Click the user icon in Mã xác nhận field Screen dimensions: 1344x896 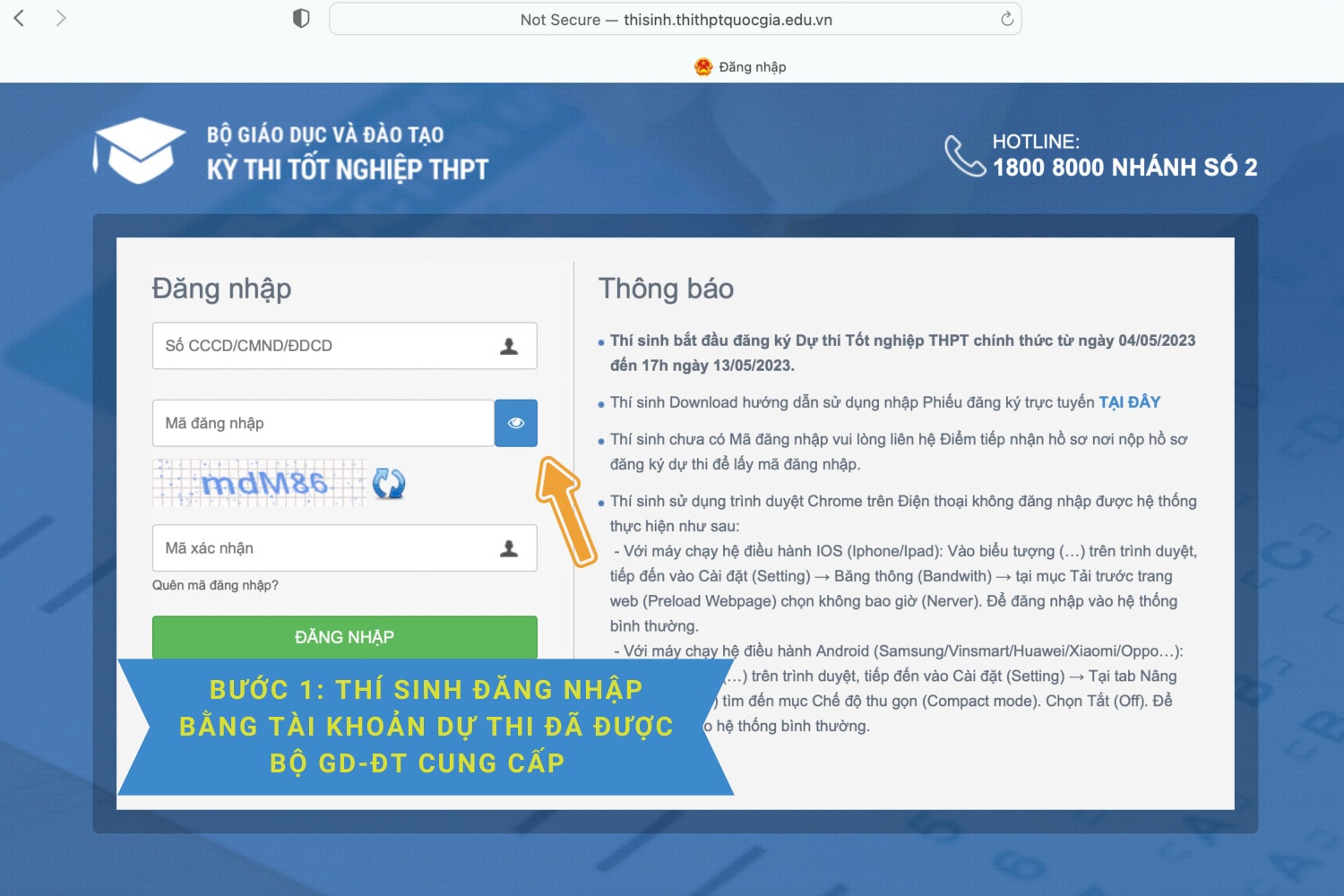509,548
